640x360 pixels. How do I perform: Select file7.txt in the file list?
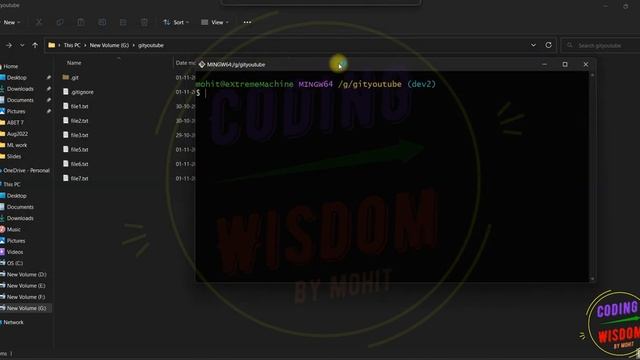point(76,178)
